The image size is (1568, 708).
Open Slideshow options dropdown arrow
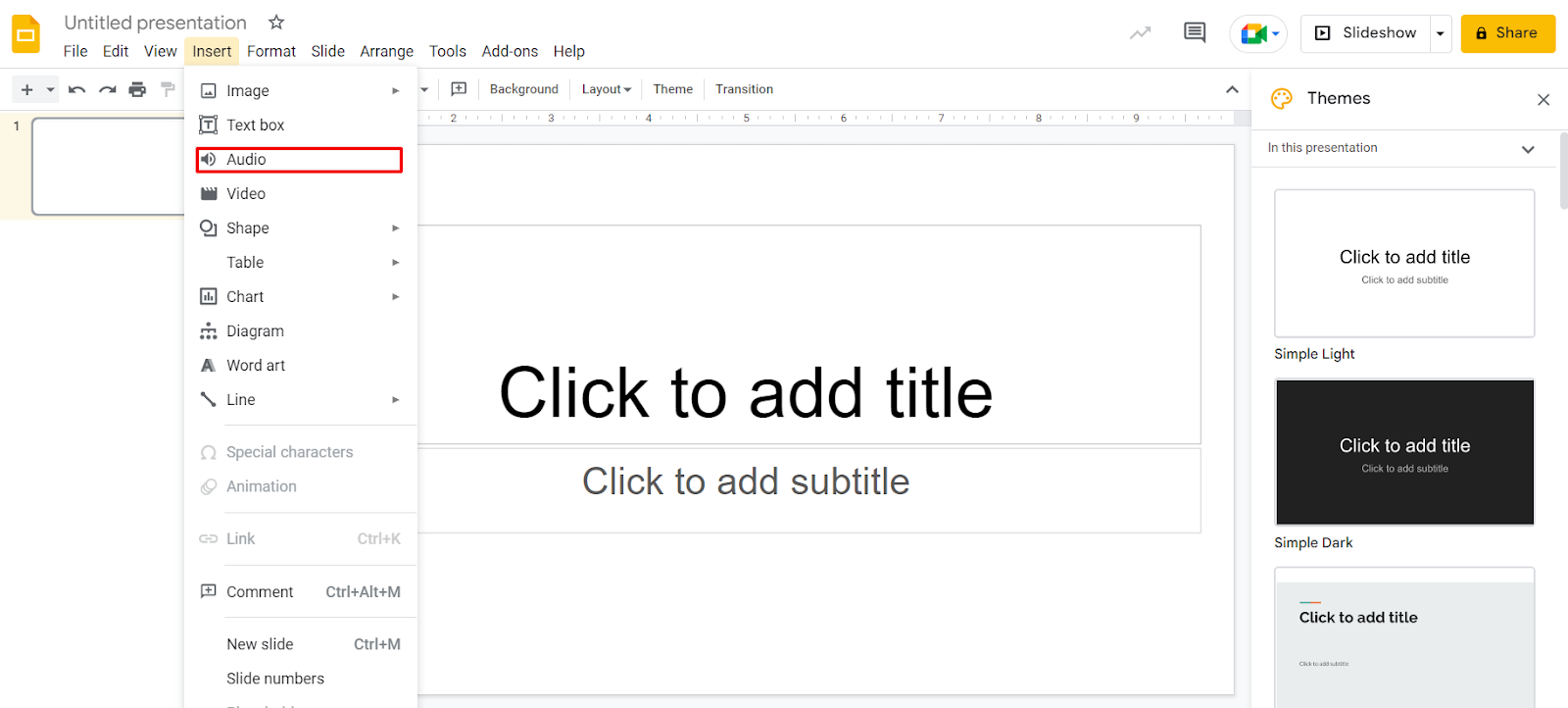point(1441,33)
